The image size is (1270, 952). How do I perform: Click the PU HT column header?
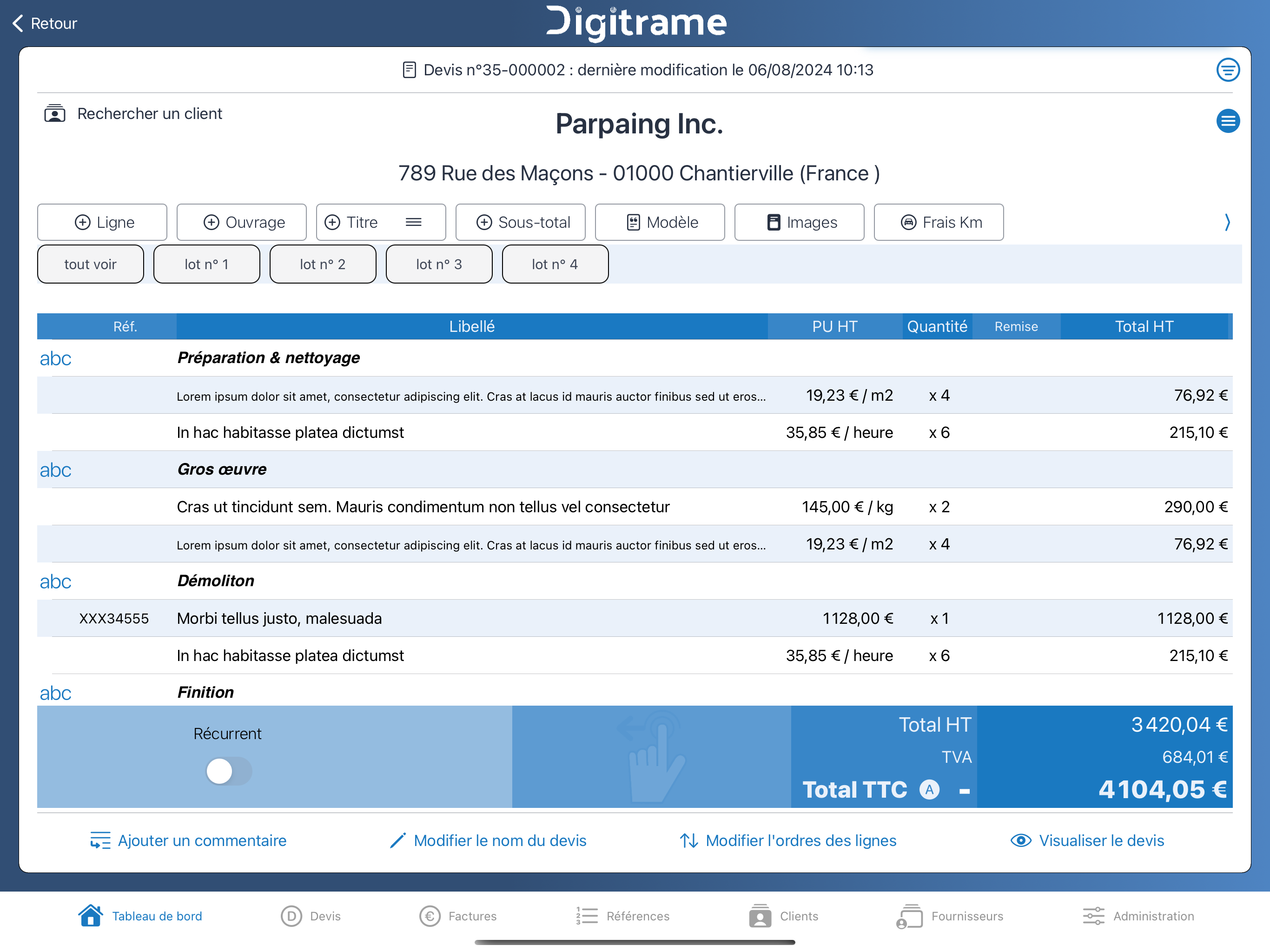click(x=835, y=326)
